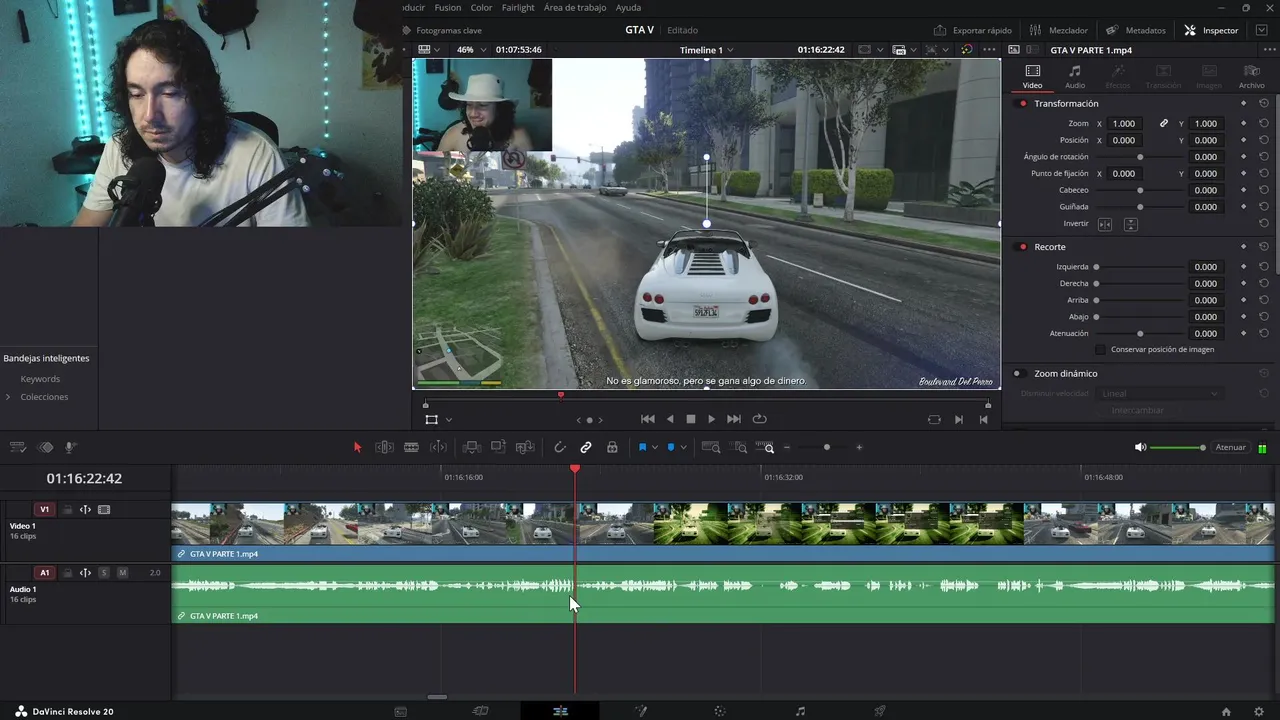This screenshot has height=720, width=1280.
Task: Select the A1 destination control
Action: [44, 573]
